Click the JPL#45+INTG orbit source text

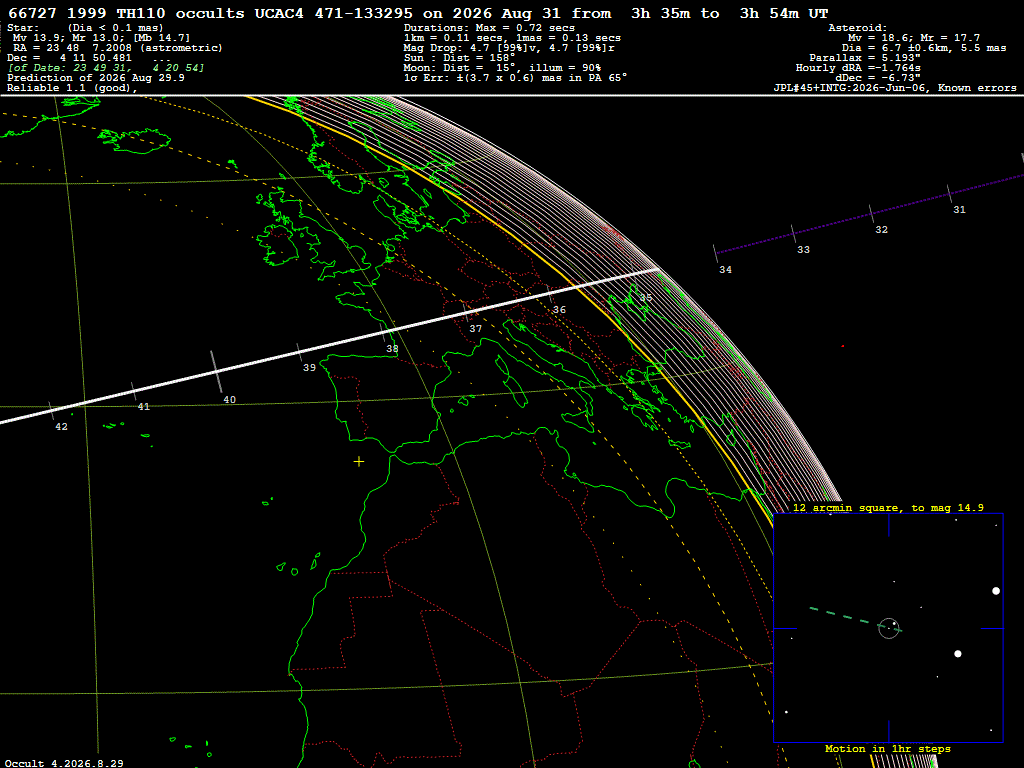pos(895,88)
